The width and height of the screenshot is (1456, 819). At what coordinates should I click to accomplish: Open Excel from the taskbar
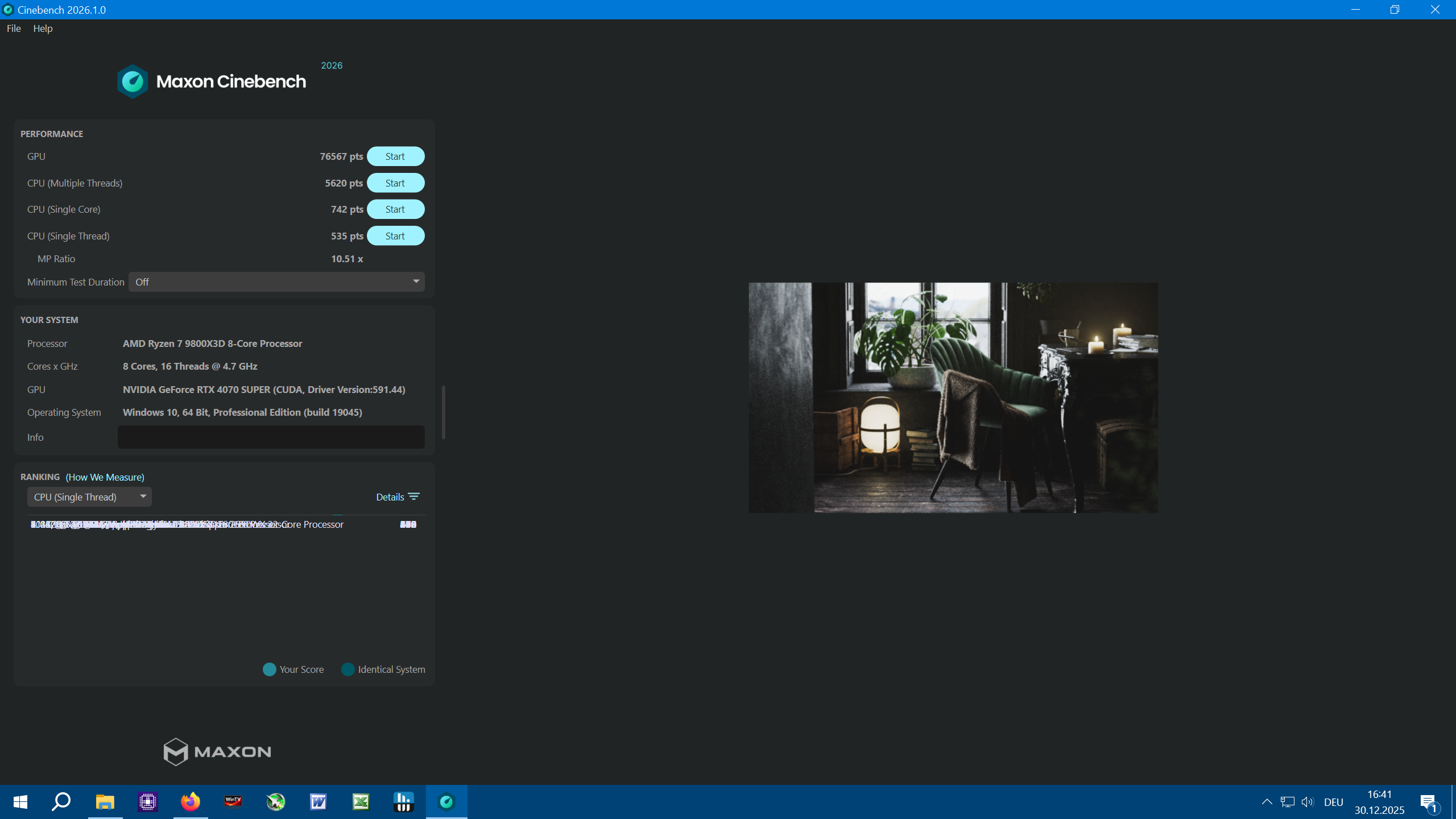(361, 802)
